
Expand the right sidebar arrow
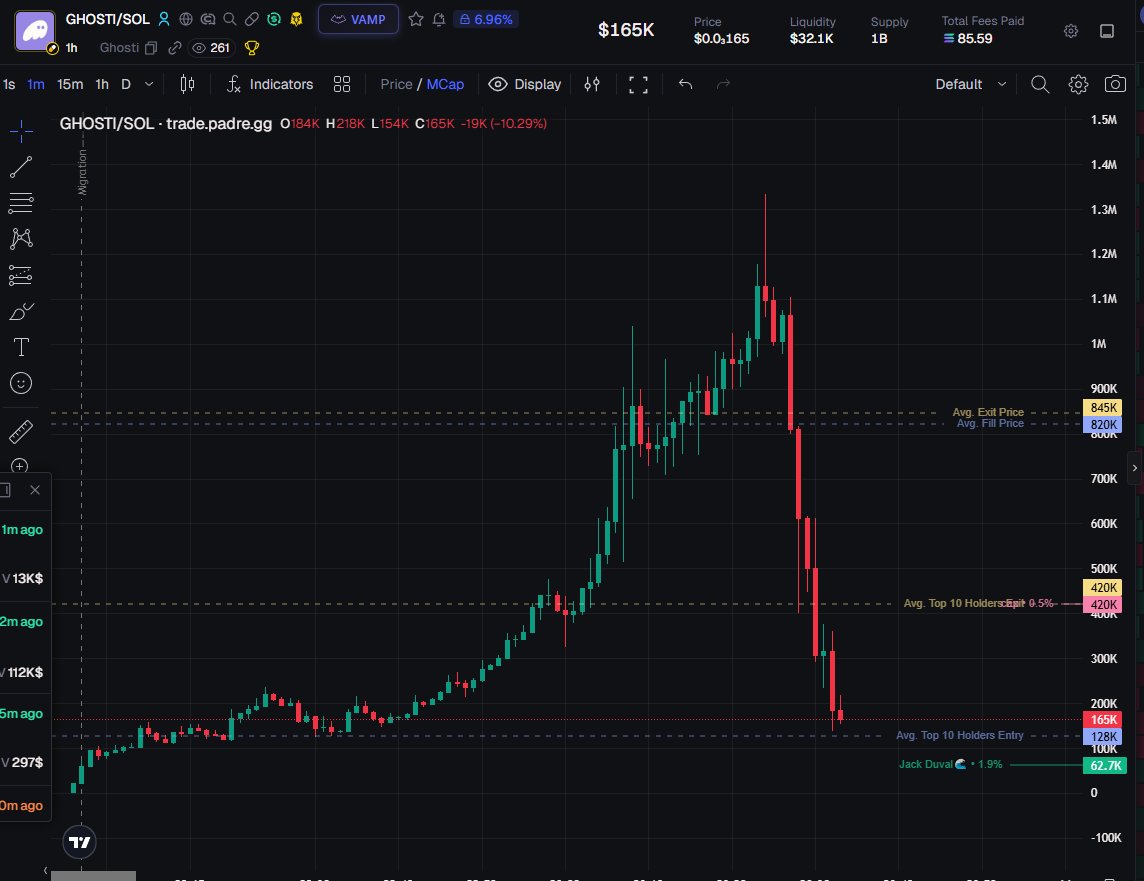coord(1135,468)
